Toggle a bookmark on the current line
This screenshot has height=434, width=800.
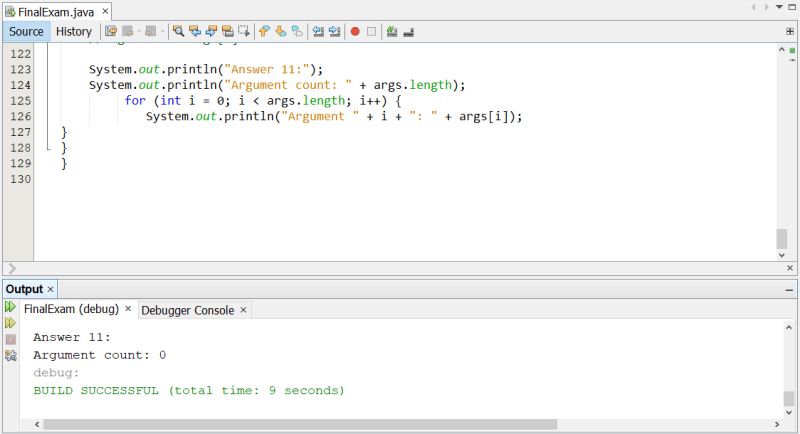tap(297, 32)
